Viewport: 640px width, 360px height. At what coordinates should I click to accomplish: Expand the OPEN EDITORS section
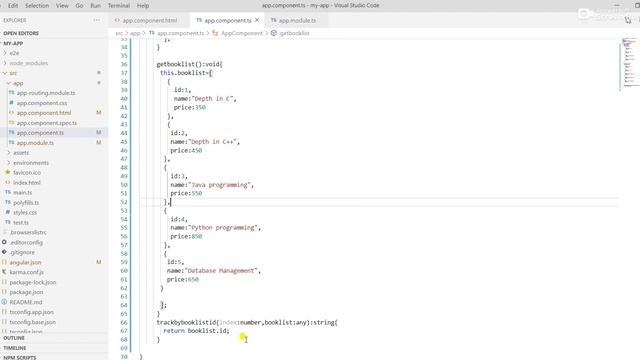click(x=21, y=33)
